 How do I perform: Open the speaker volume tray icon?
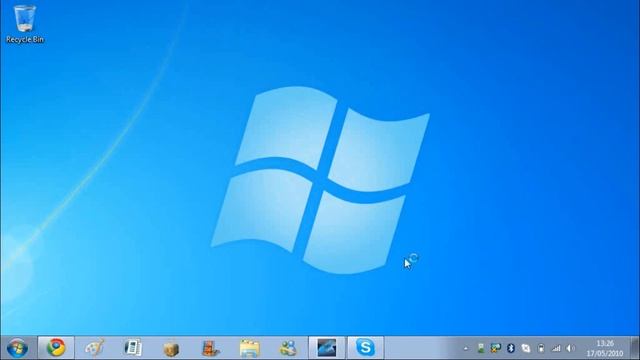571,348
